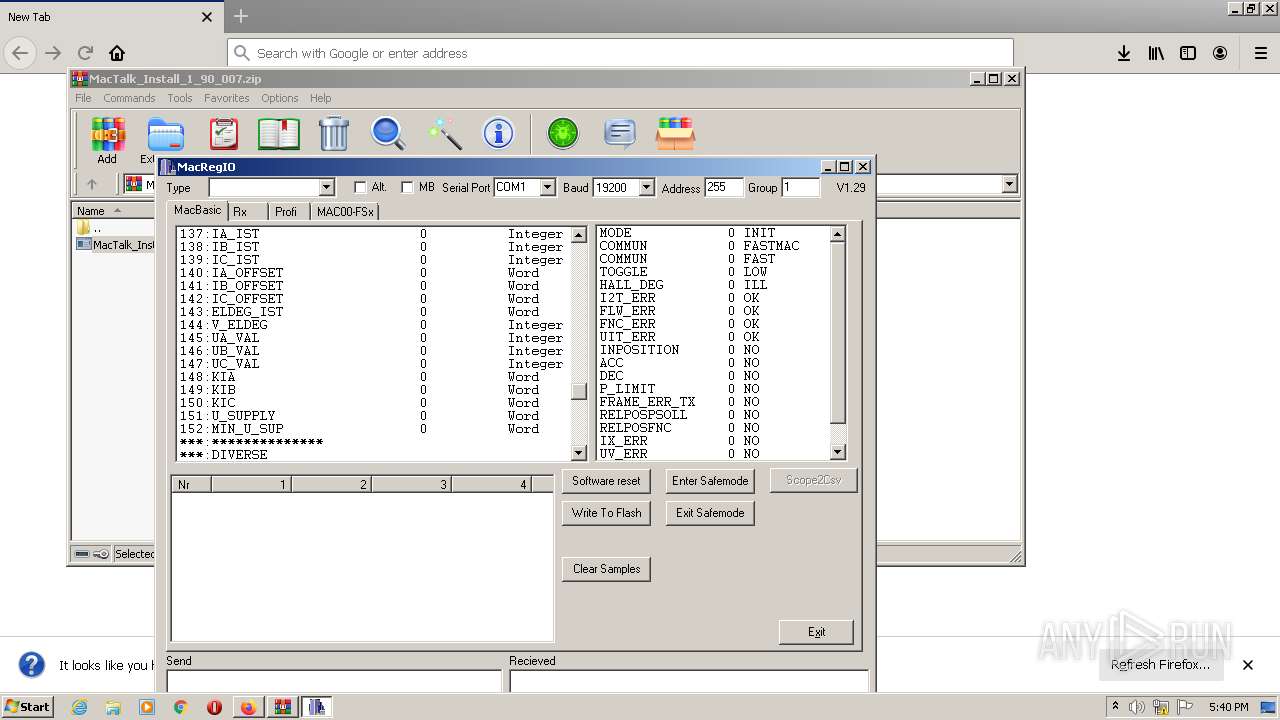Click the register list scroll down arrow
This screenshot has width=1280, height=720.
(x=579, y=453)
